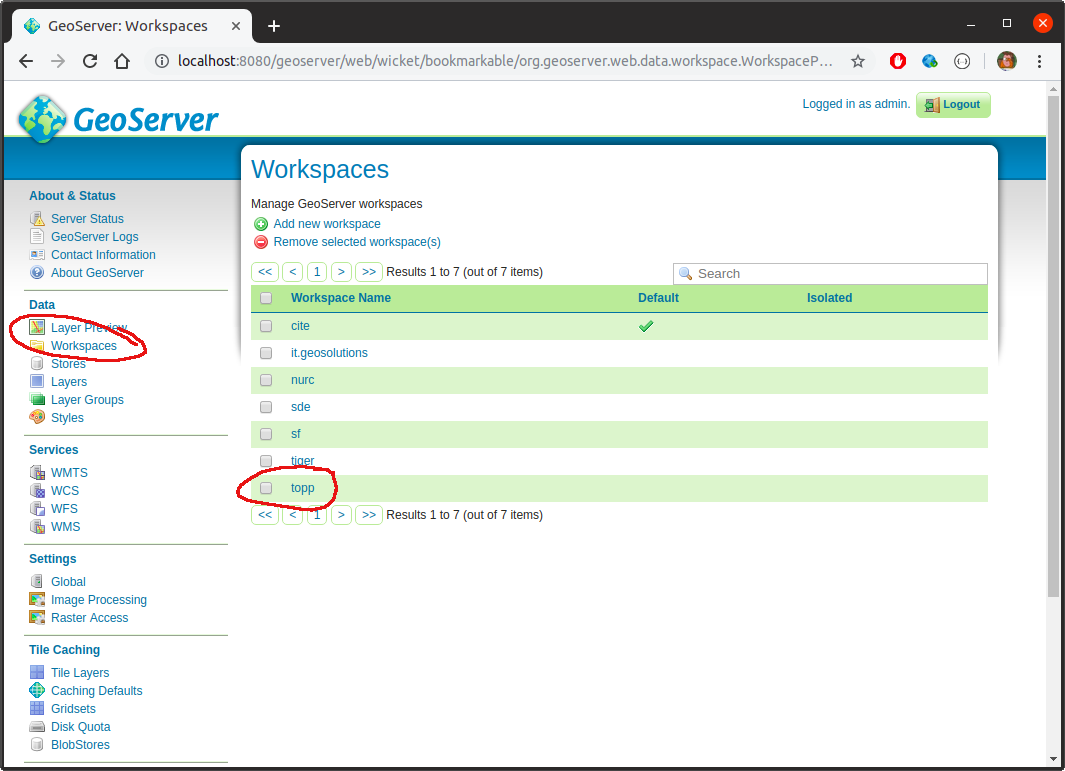Check the select-all box in table header
This screenshot has width=1065, height=771.
click(x=266, y=298)
